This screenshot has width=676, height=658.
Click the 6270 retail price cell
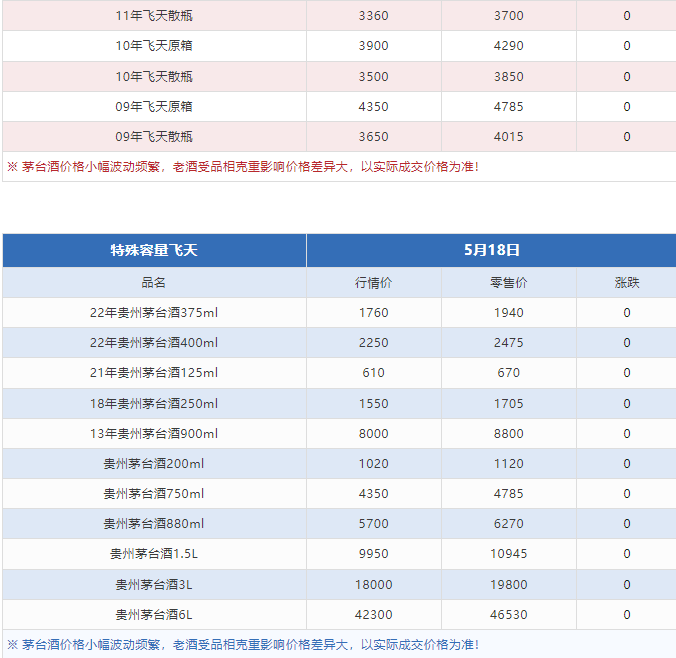[508, 524]
